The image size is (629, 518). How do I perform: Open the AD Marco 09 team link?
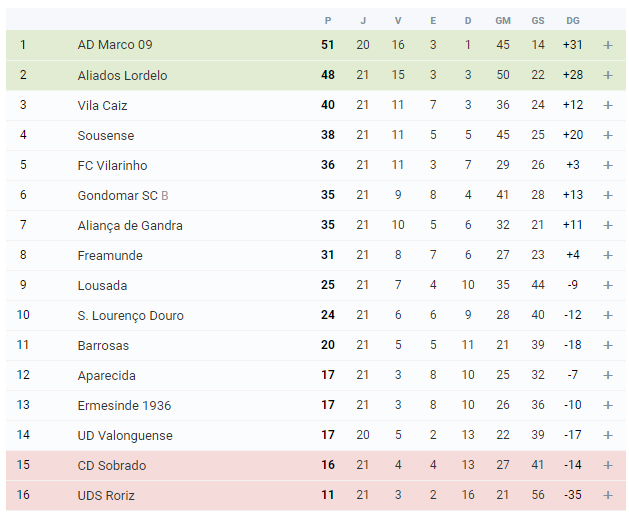coord(115,45)
